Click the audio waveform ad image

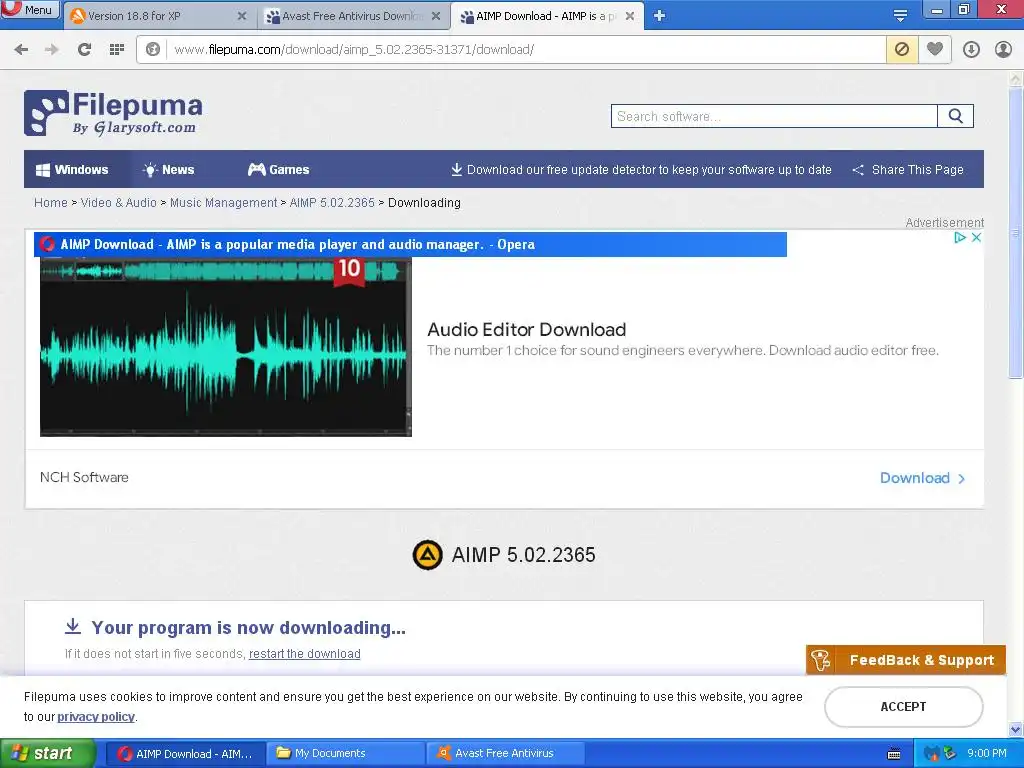226,347
